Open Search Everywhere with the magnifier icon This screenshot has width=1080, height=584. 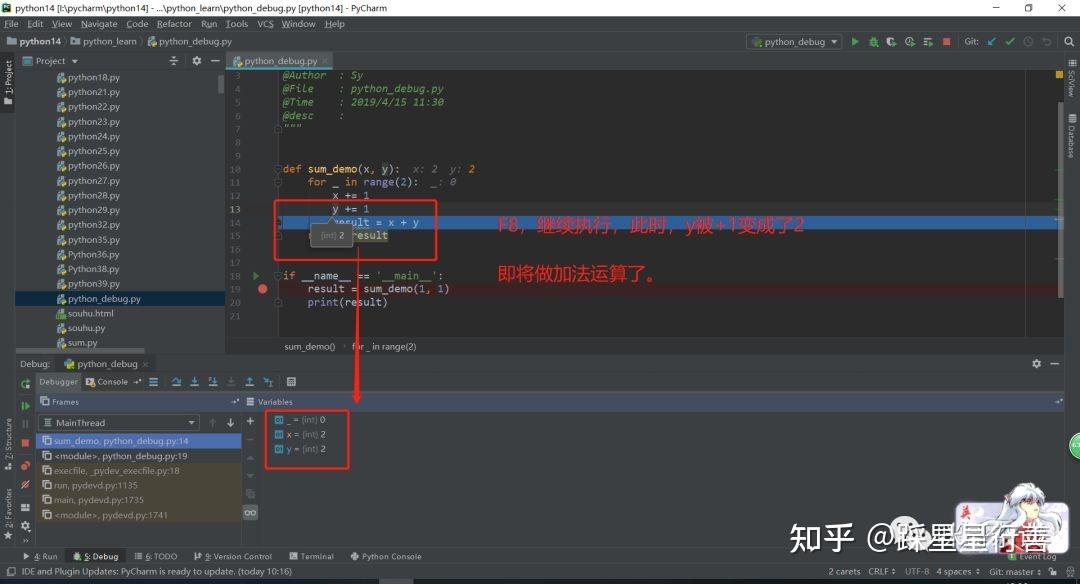click(1070, 41)
